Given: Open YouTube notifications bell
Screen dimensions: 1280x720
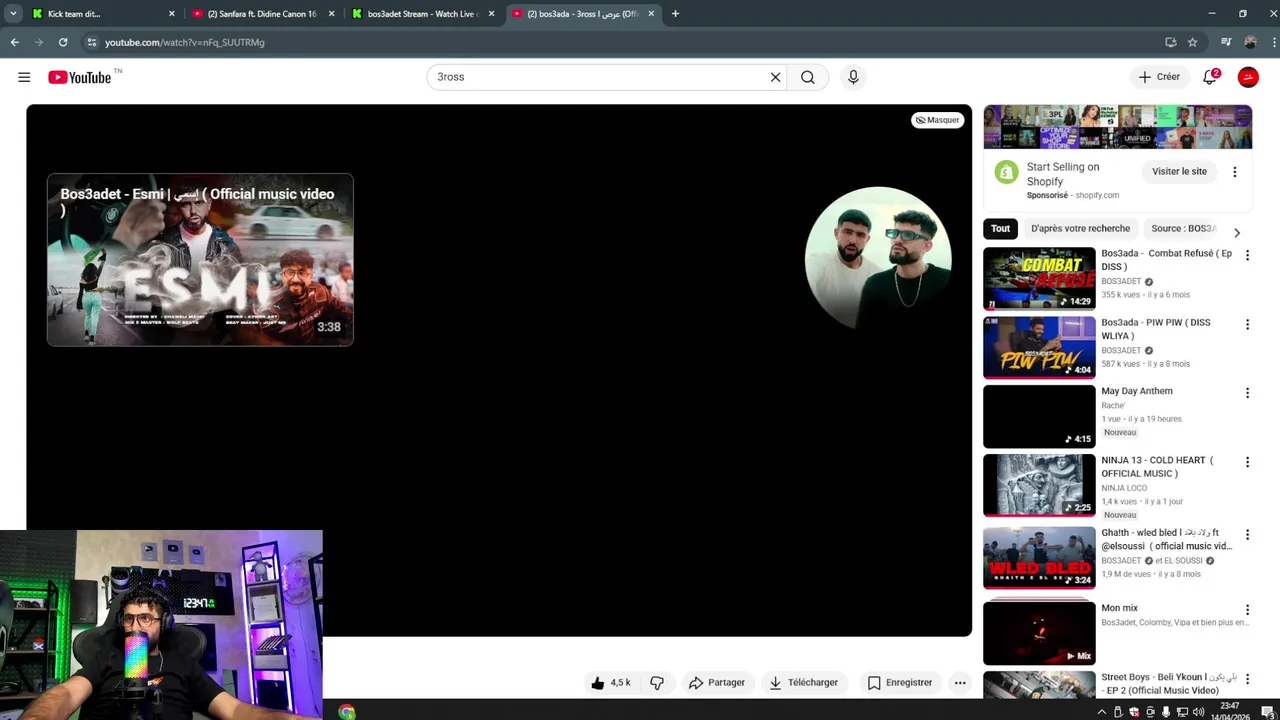Looking at the screenshot, I should [x=1210, y=77].
